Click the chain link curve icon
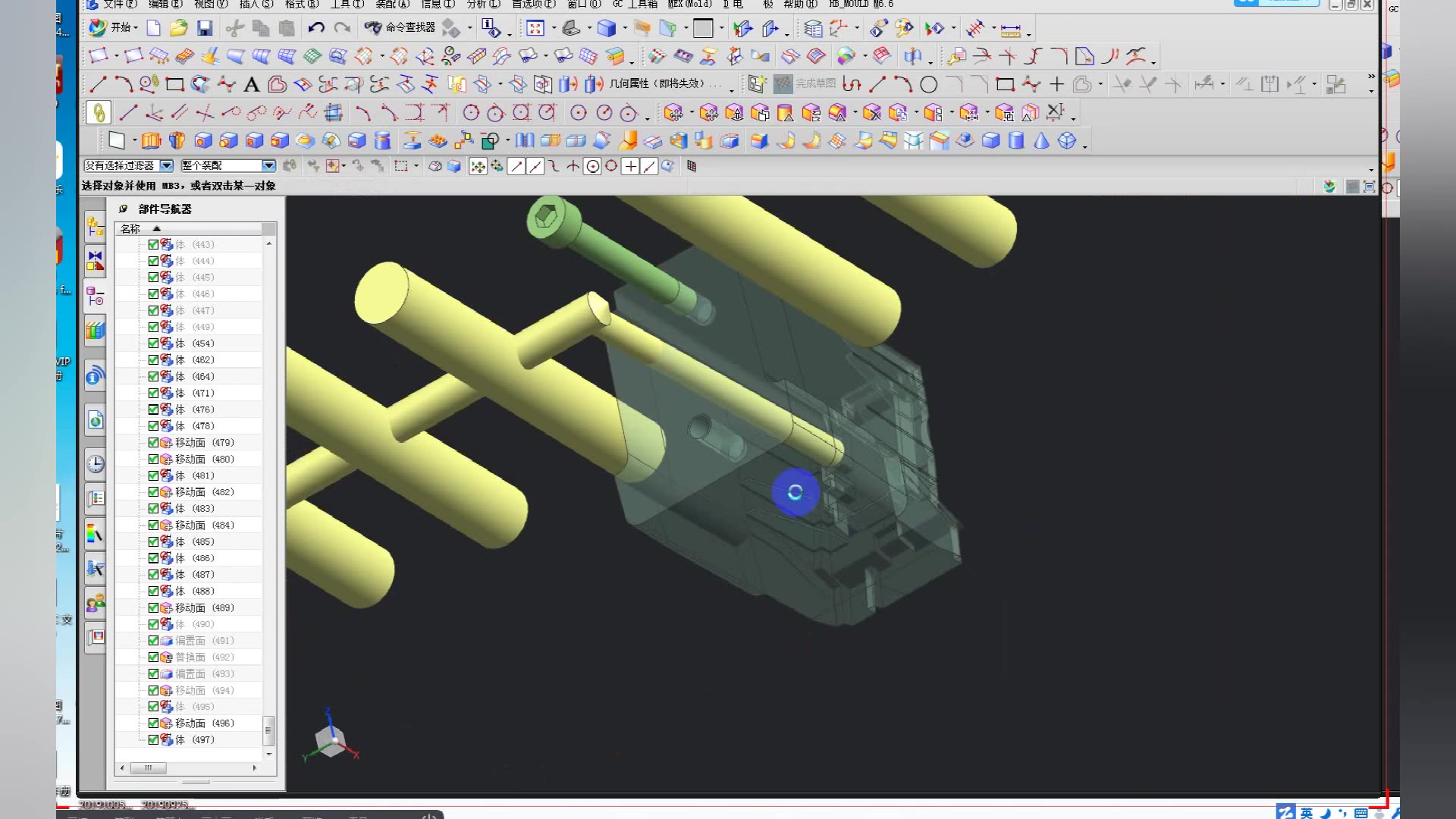This screenshot has height=819, width=1456. point(99,113)
